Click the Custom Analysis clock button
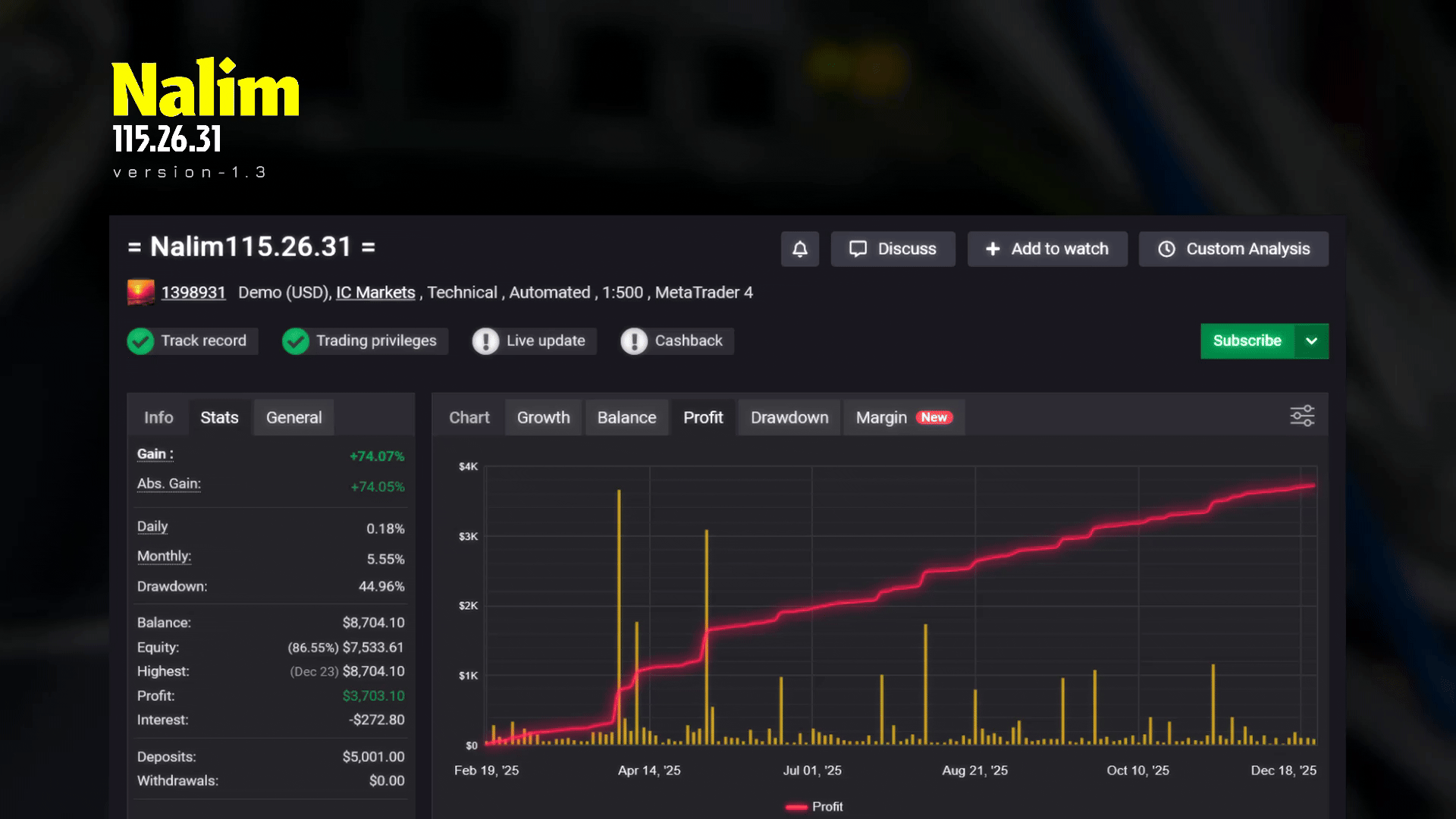Viewport: 1456px width, 819px height. (1233, 249)
